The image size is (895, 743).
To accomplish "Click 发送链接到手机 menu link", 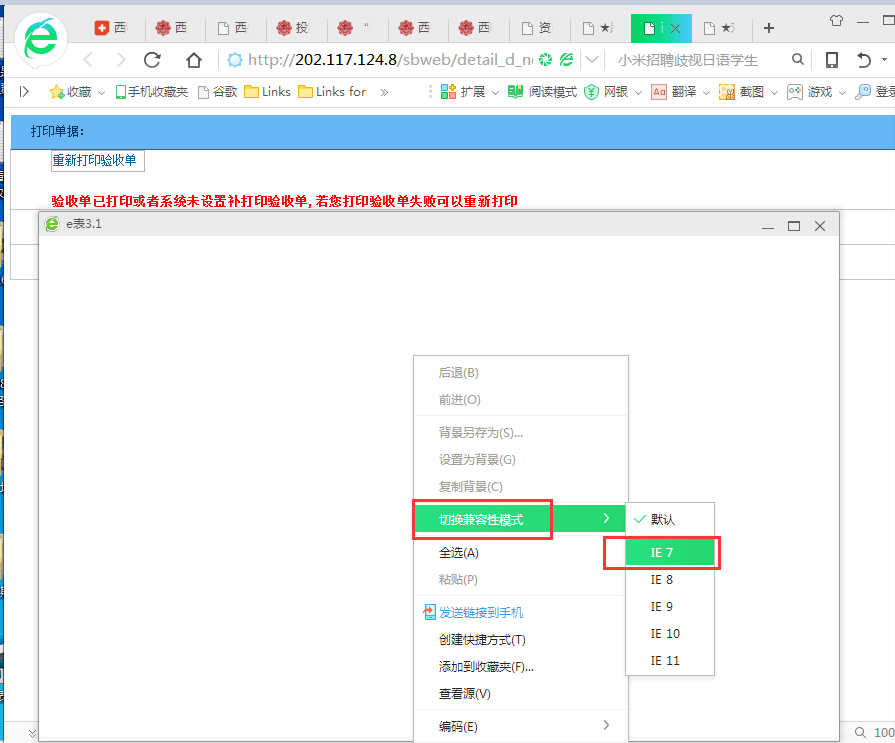I will point(480,613).
